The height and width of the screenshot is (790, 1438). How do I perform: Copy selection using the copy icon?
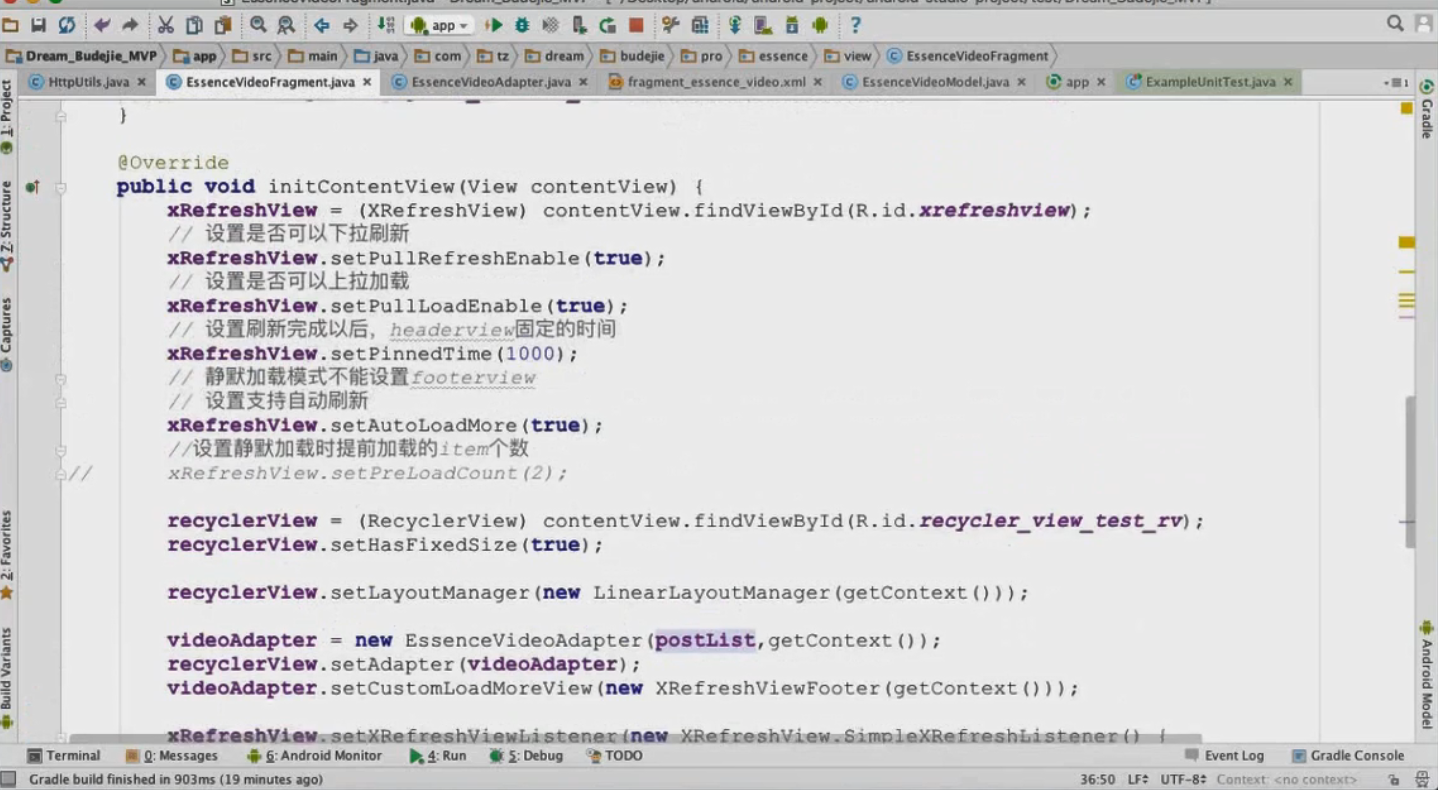[x=194, y=25]
